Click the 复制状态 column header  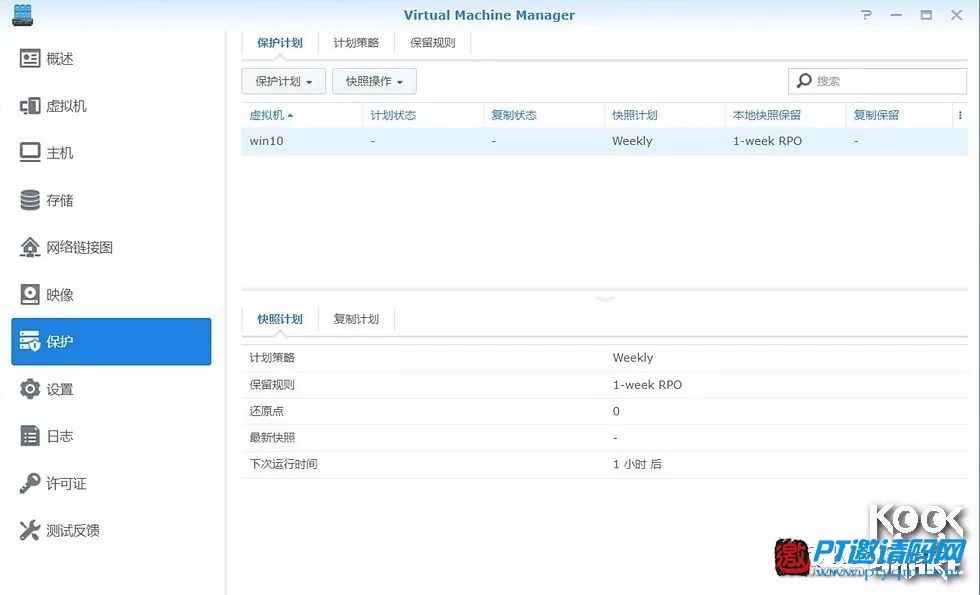tap(514, 115)
